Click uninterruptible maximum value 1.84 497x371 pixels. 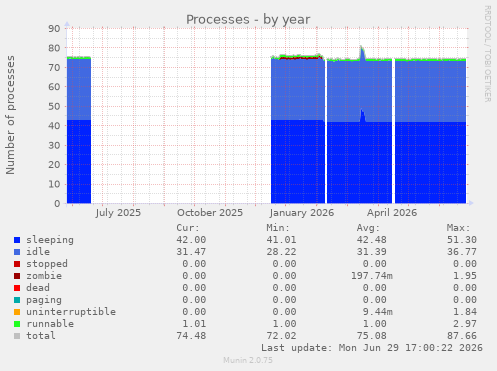pos(465,312)
